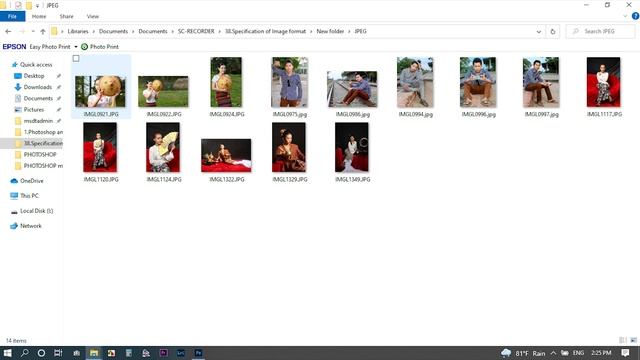This screenshot has height=360, width=640.
Task: Open the Easy Photo Print dropdown arrow
Action: [x=76, y=47]
